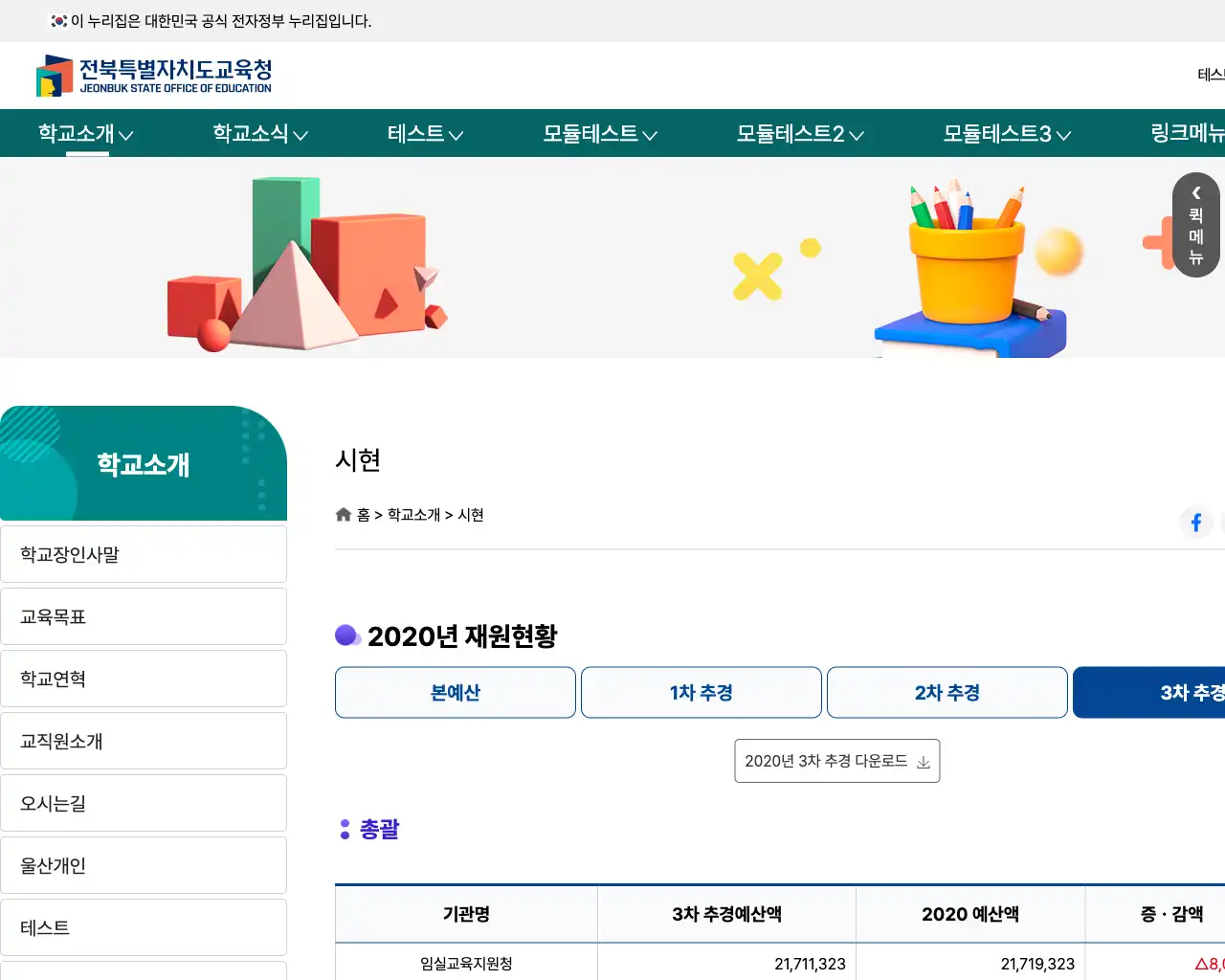Click the 시현 breadcrumb text

click(x=471, y=515)
